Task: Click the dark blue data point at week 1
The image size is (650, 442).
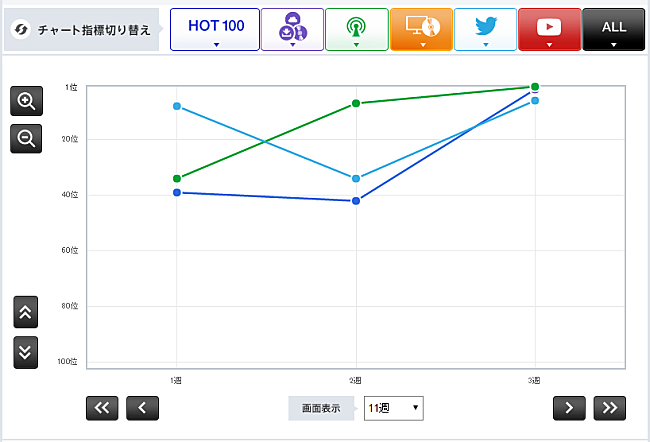Action: click(x=177, y=192)
